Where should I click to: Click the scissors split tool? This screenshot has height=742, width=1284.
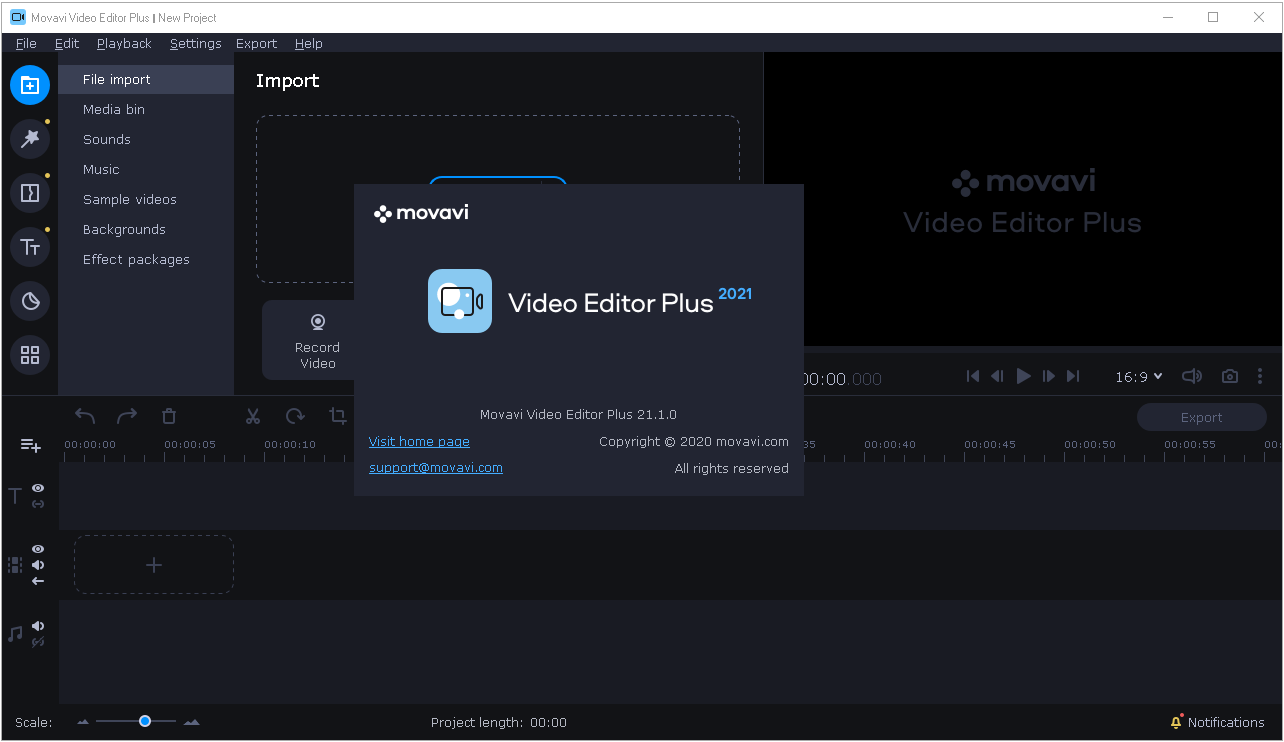click(253, 417)
